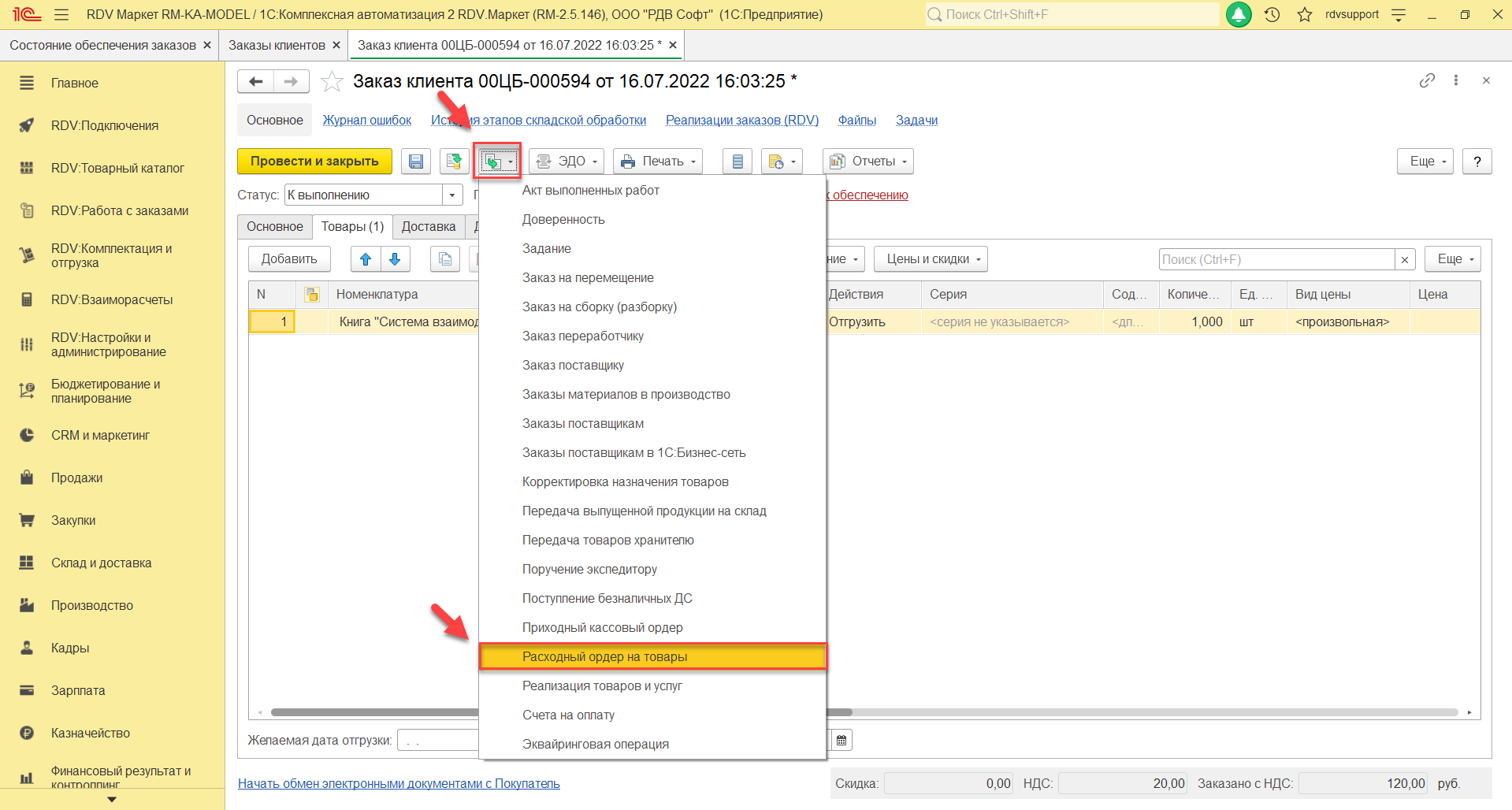Navigate back with the left arrow
The height and width of the screenshot is (810, 1512).
point(256,81)
